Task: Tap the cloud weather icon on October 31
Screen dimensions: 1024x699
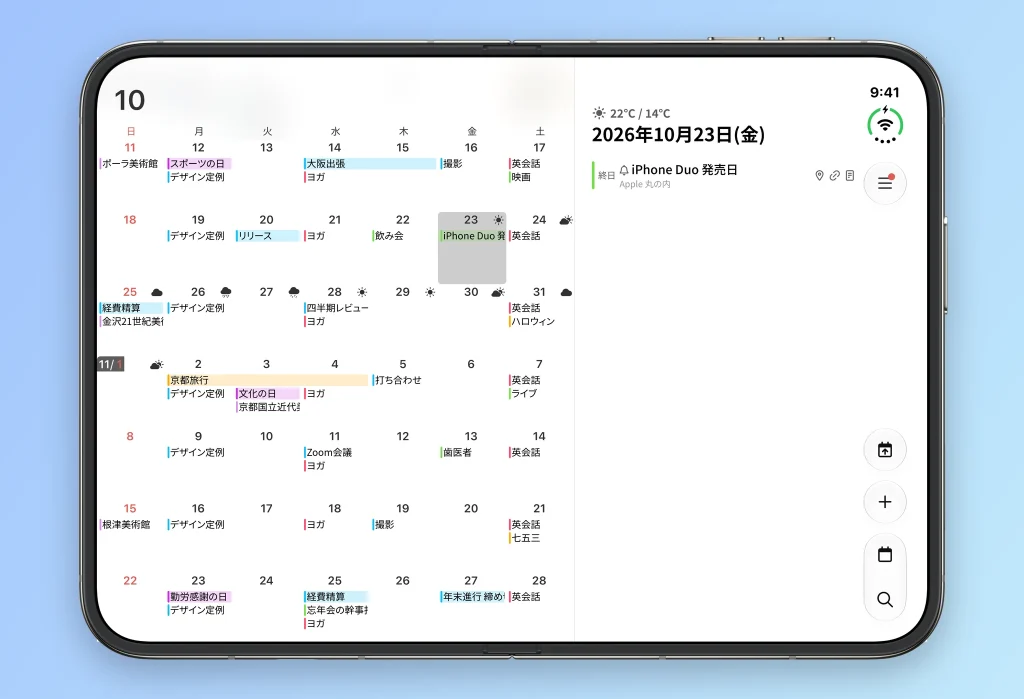Action: point(566,292)
